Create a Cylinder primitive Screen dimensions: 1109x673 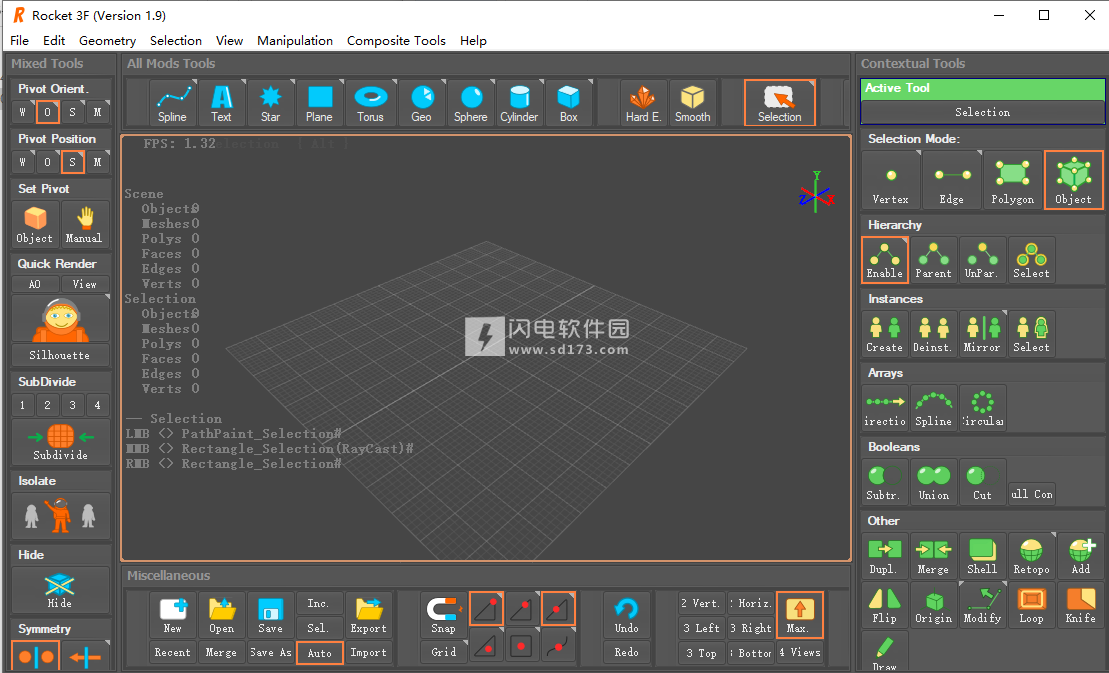coord(519,103)
